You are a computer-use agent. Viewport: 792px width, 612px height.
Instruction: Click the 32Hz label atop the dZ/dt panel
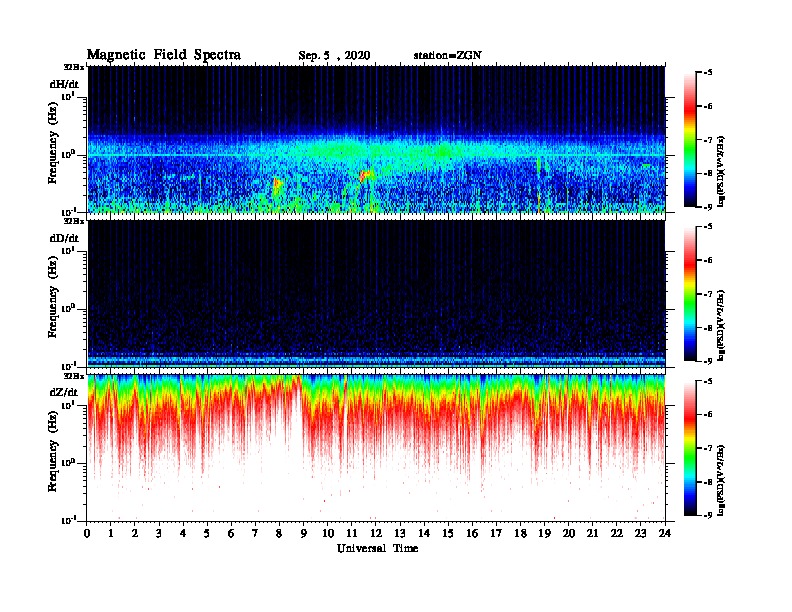pyautogui.click(x=74, y=376)
